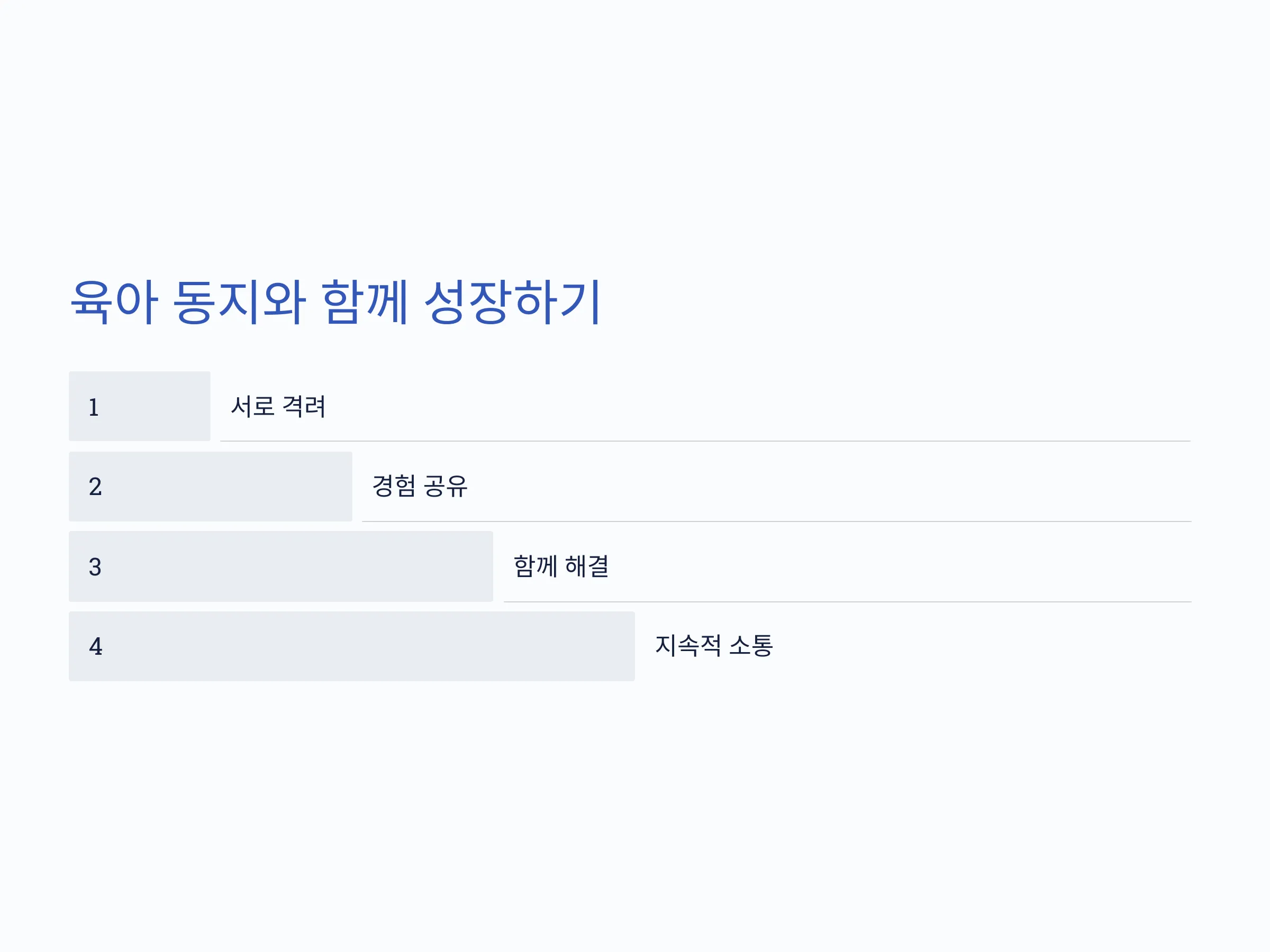Click empty gray area of step 1 box
Image resolution: width=1270 pixels, height=952 pixels.
(155, 406)
